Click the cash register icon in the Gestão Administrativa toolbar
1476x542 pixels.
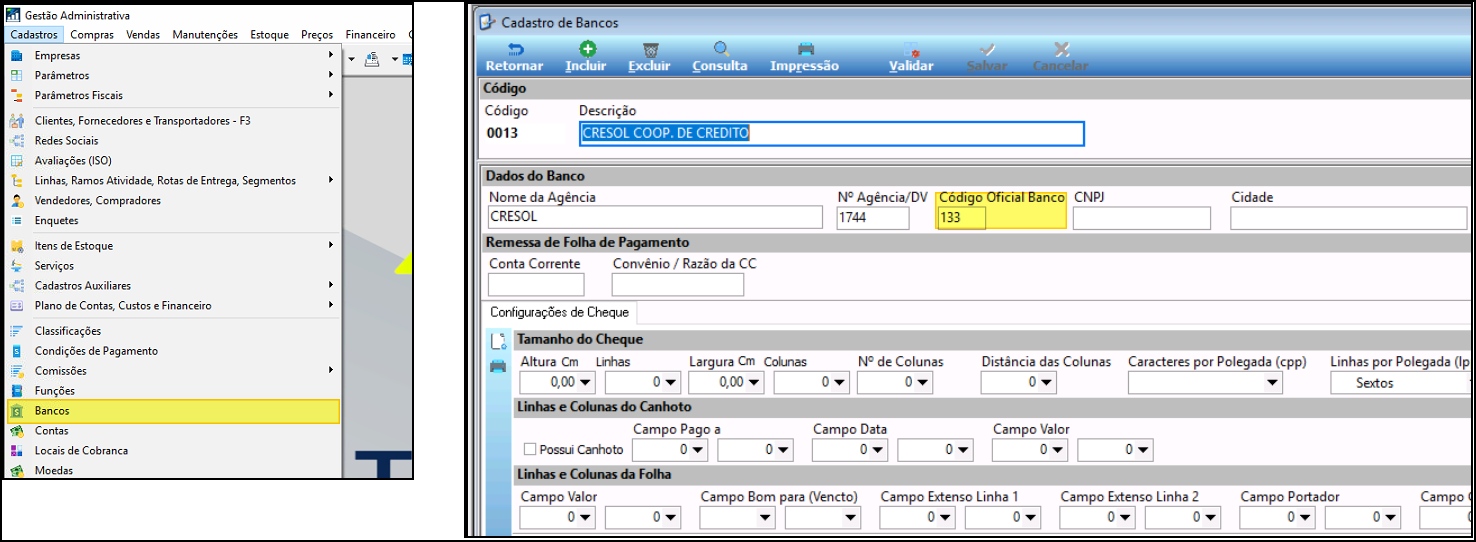[372, 60]
